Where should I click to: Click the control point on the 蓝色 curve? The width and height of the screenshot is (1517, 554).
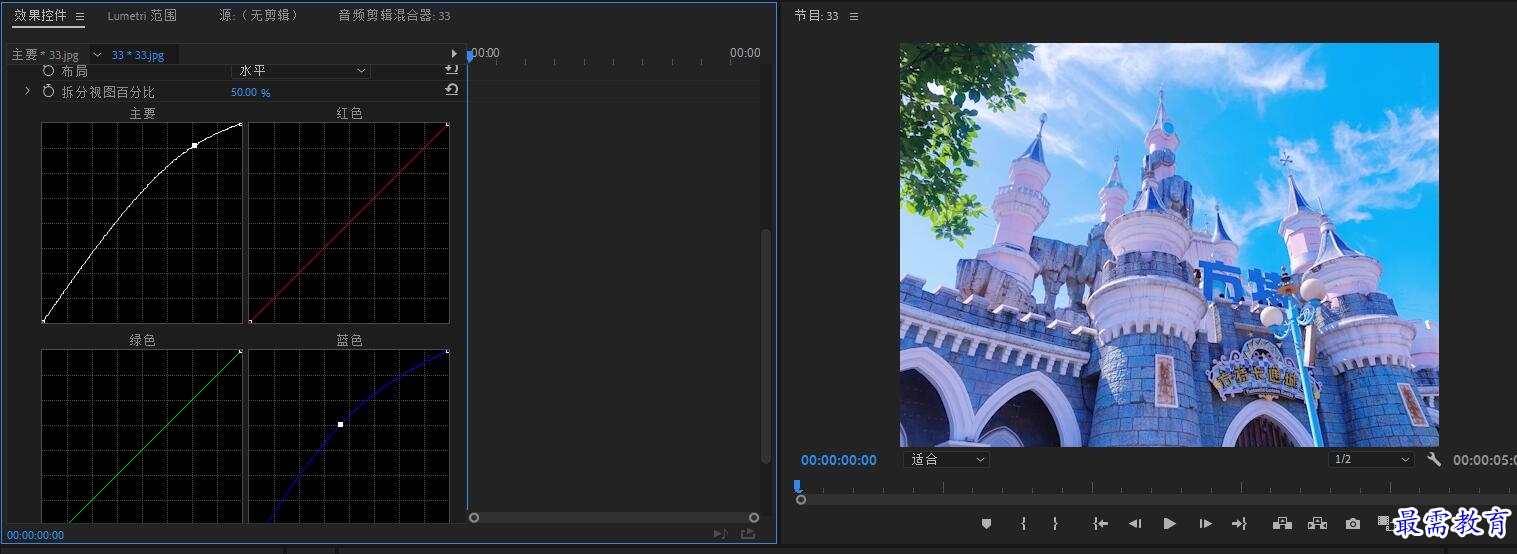click(340, 425)
